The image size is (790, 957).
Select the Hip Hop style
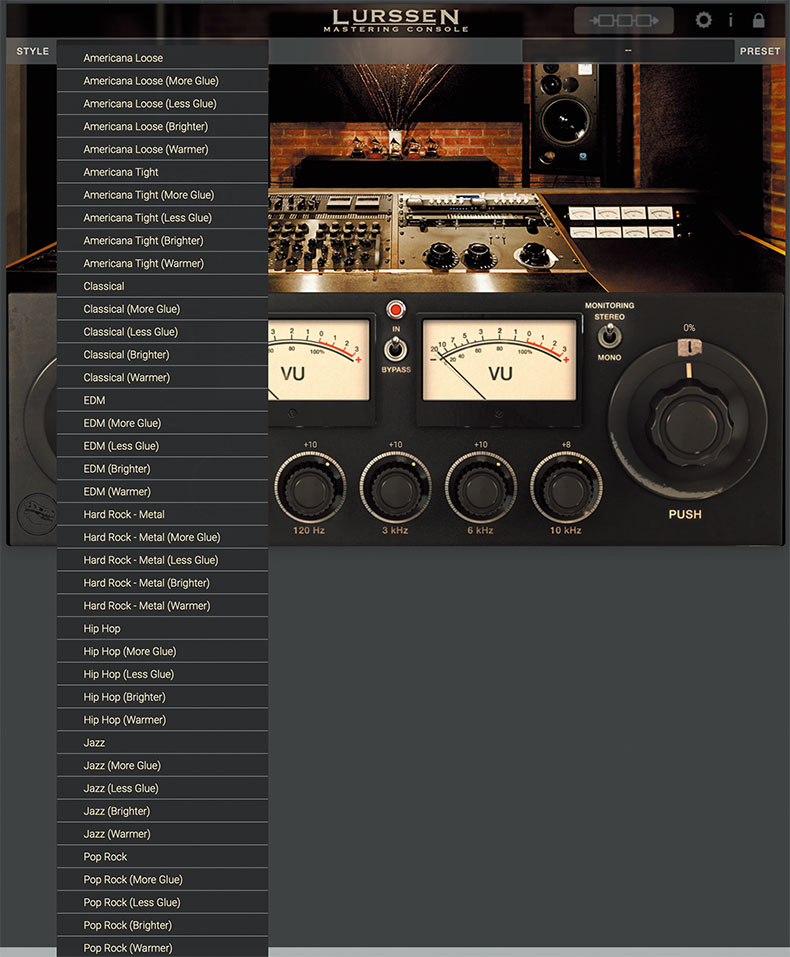(162, 629)
